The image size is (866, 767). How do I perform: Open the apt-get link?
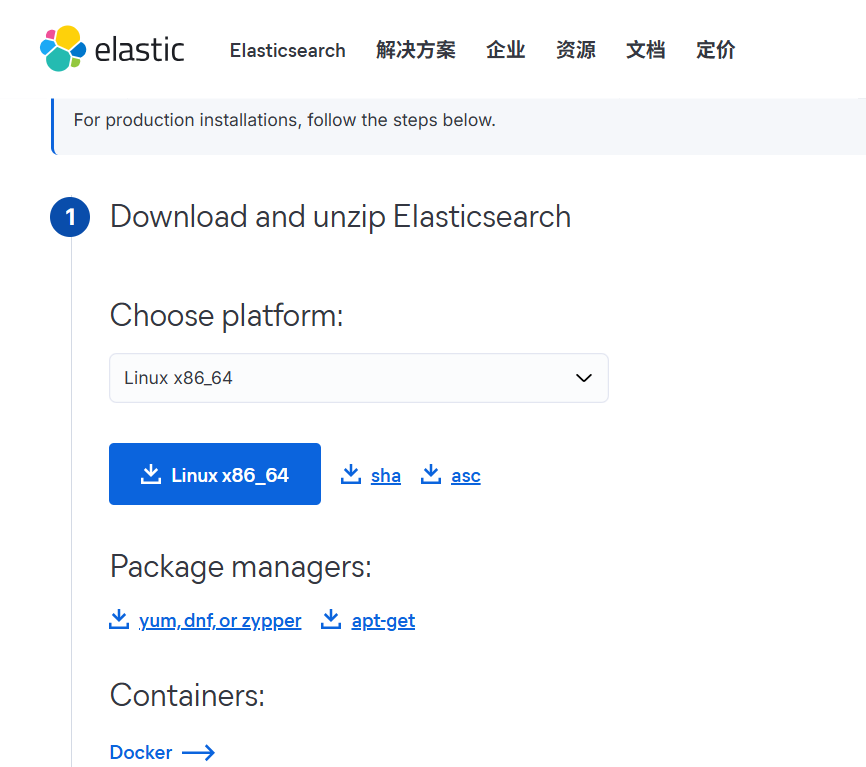point(383,621)
